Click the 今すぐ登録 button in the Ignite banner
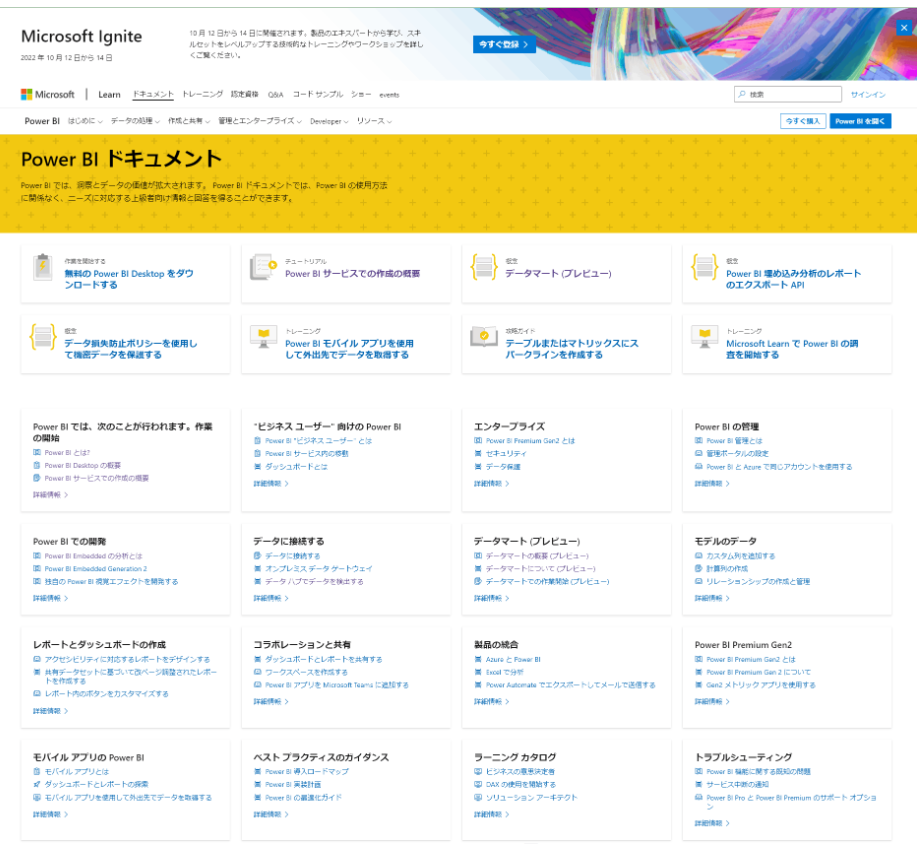The height and width of the screenshot is (852, 917). click(x=504, y=44)
